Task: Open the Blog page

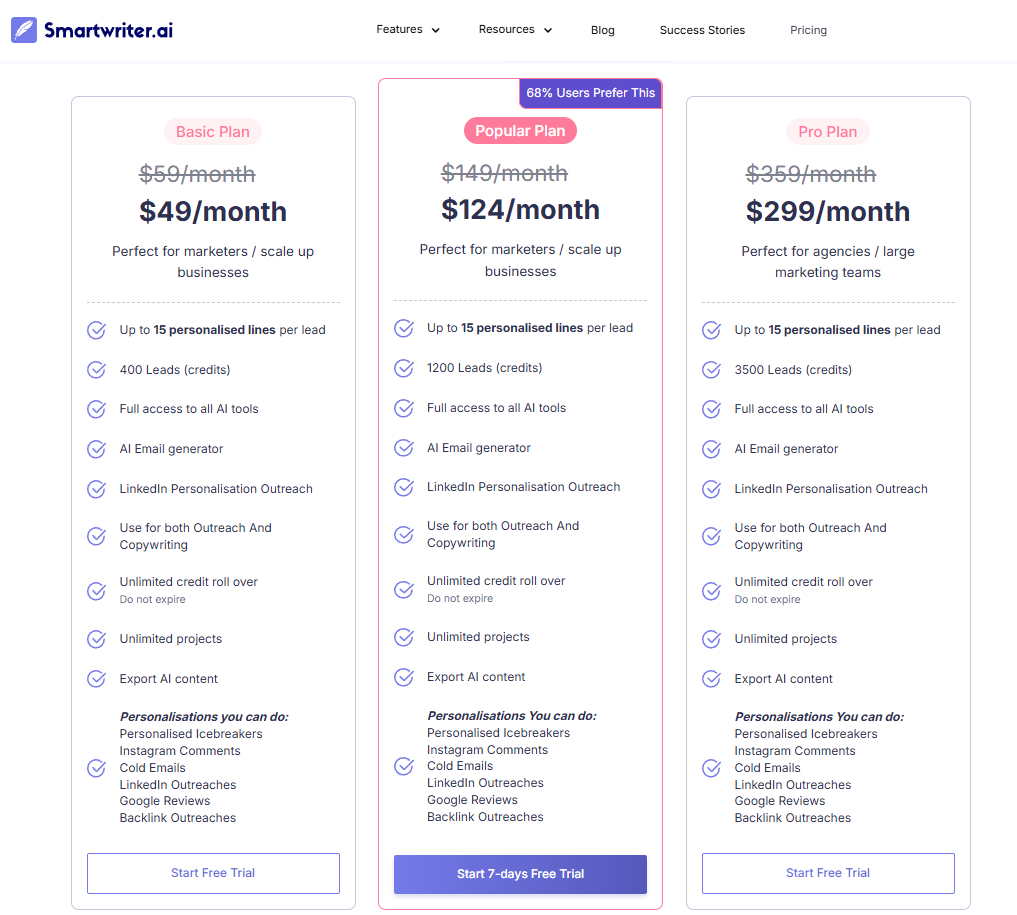Action: (x=603, y=30)
